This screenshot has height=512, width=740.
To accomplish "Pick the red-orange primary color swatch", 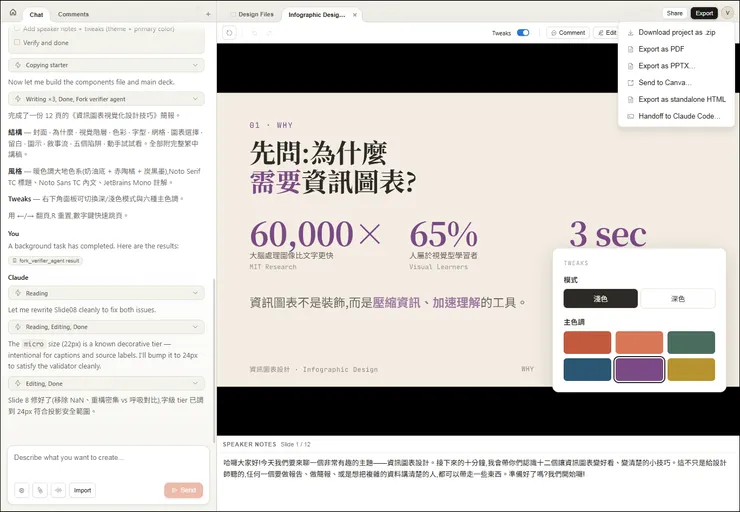I will click(x=587, y=343).
